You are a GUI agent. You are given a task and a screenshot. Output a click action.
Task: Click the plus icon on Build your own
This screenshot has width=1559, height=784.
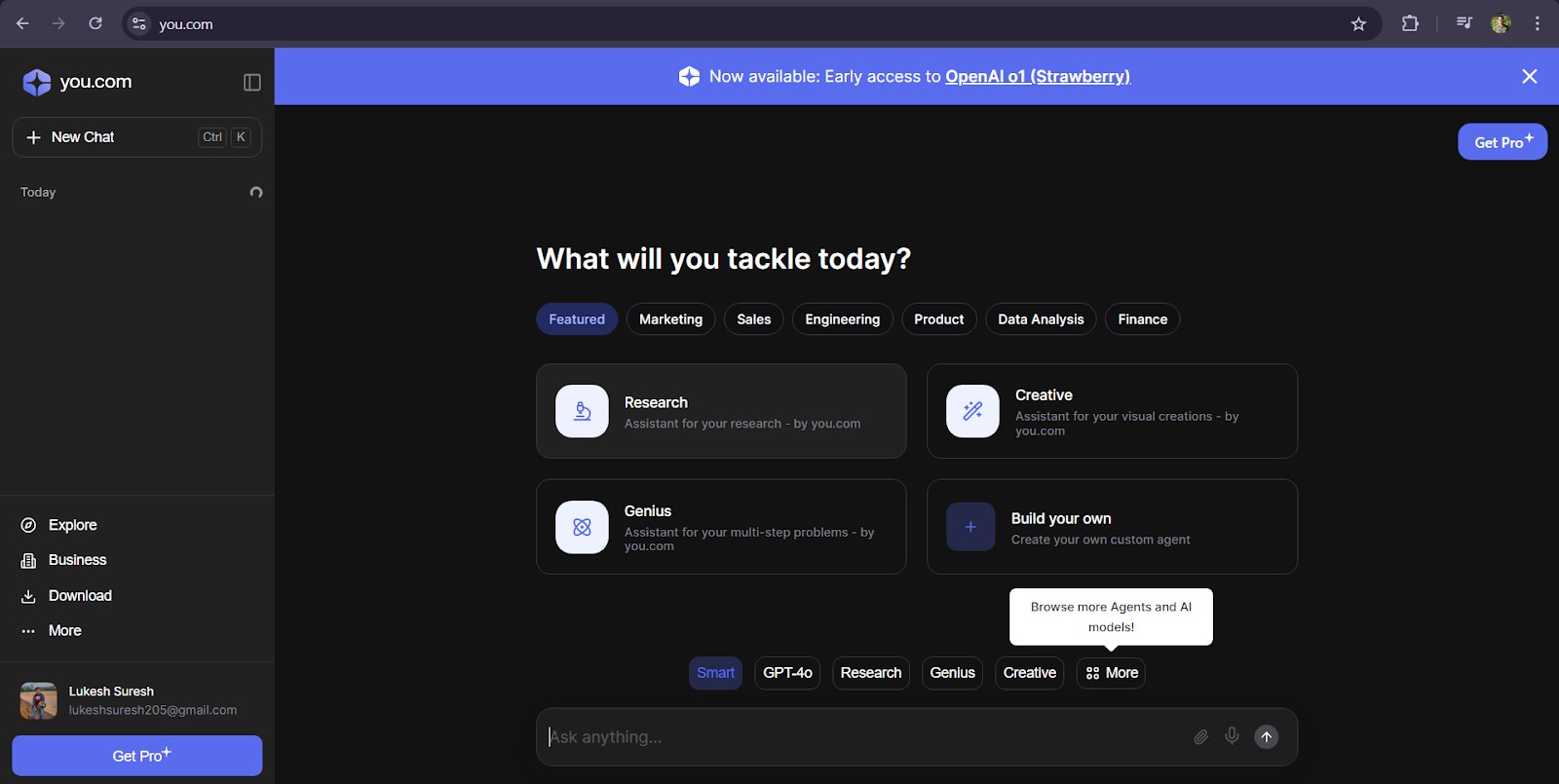coord(970,527)
